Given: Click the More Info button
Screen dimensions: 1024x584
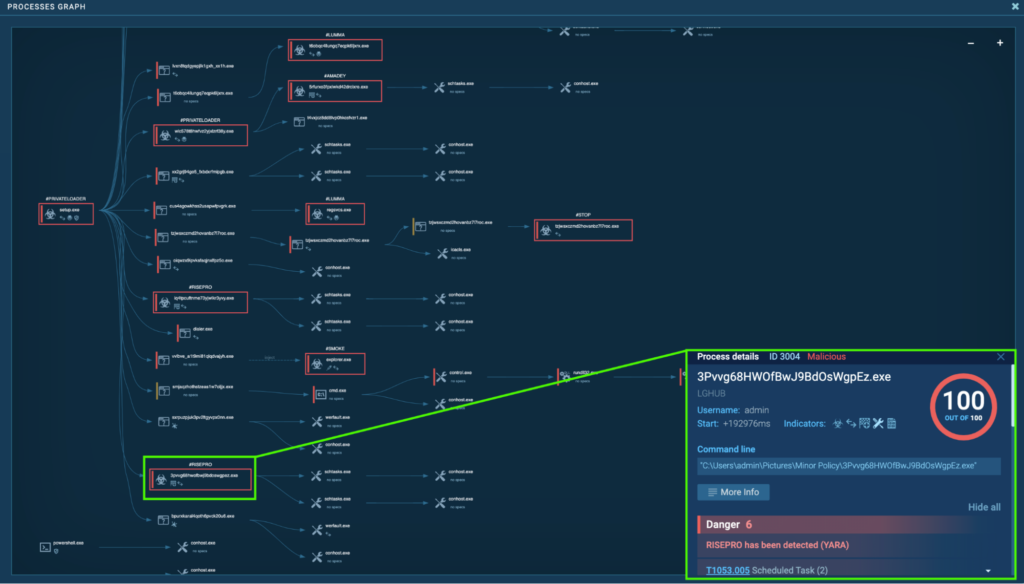Looking at the screenshot, I should pyautogui.click(x=733, y=491).
